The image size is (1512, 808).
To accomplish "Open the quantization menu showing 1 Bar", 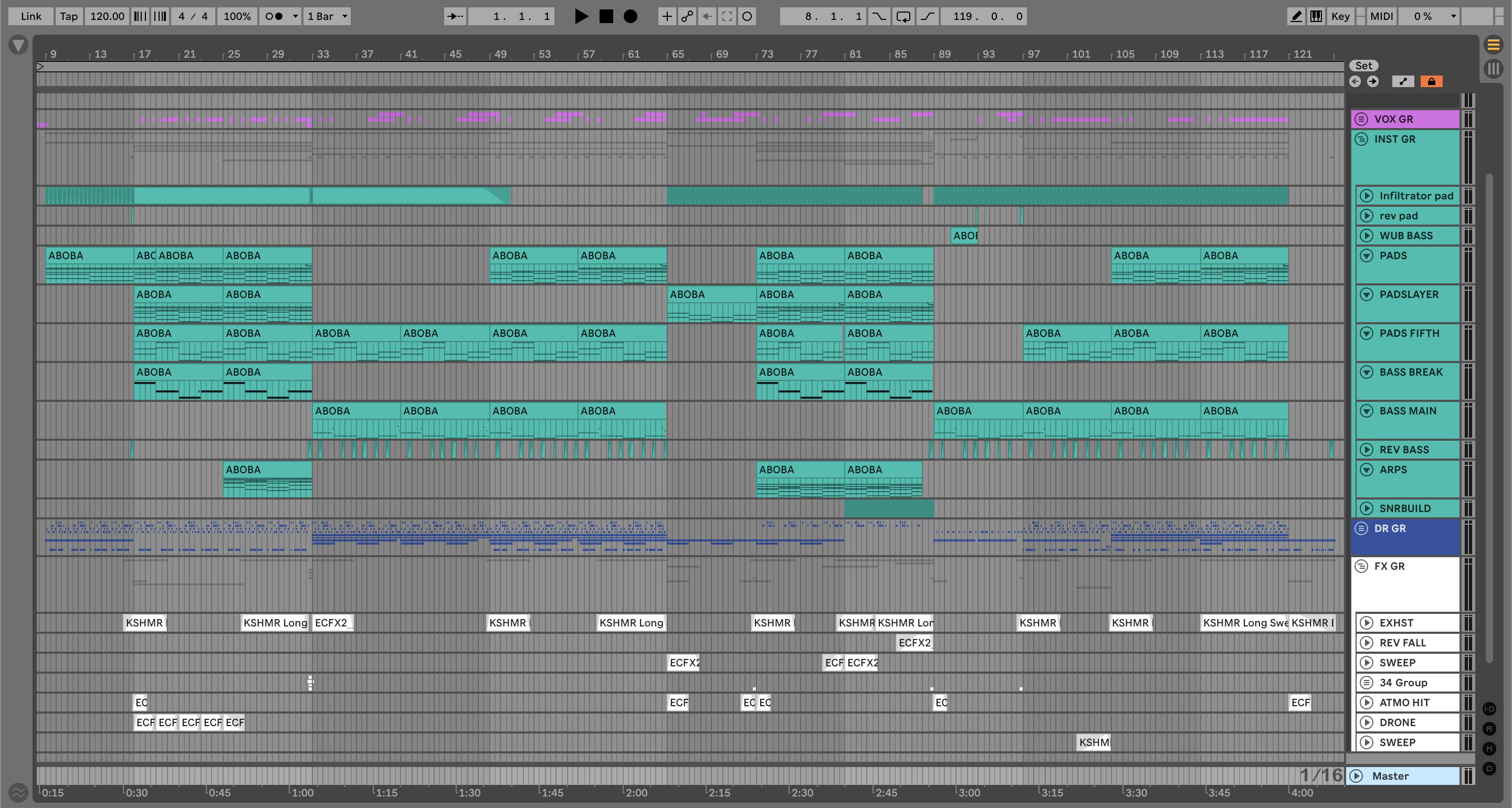I will (x=327, y=16).
